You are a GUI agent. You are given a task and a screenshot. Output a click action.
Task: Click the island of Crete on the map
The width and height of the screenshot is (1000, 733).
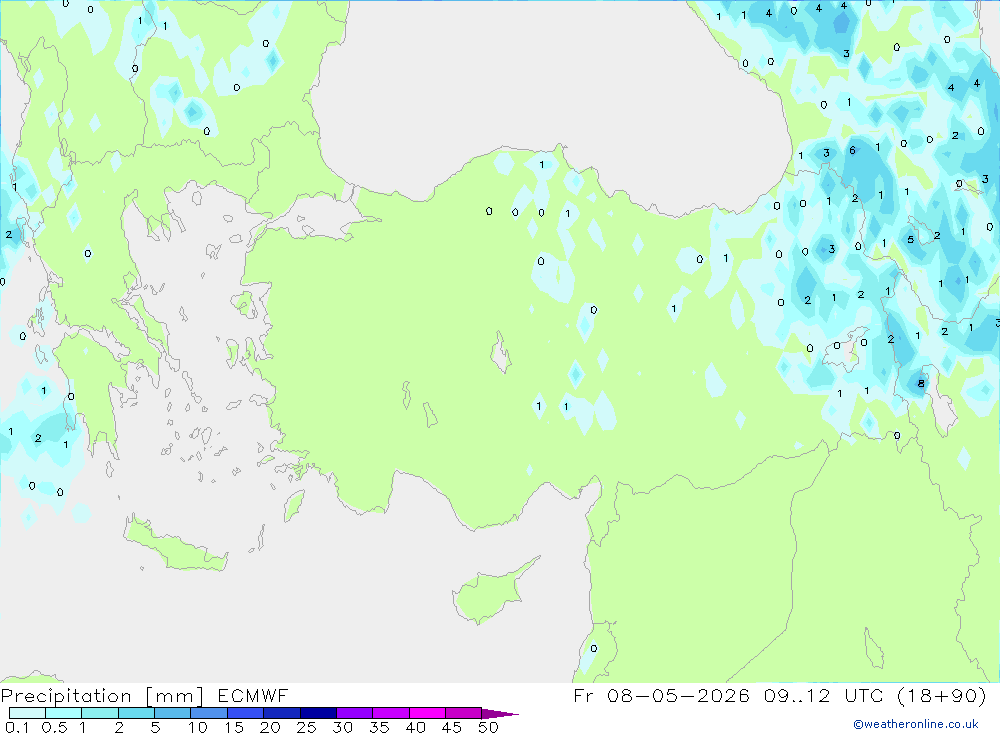click(175, 546)
